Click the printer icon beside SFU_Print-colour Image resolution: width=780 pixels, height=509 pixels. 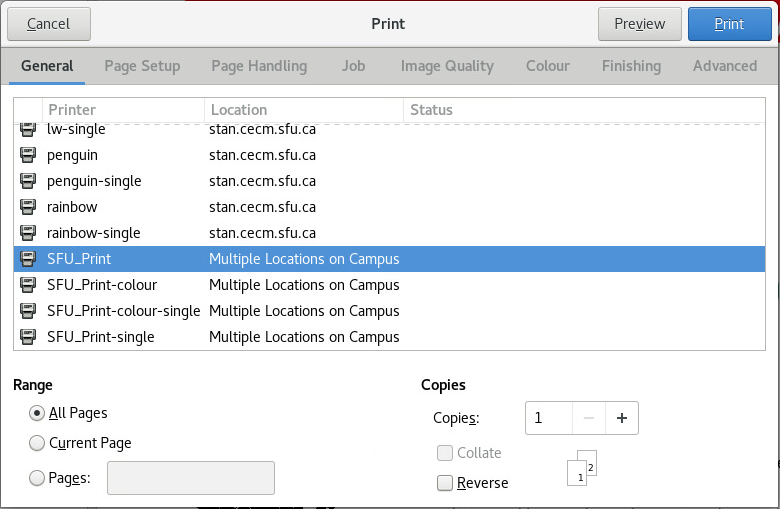pos(28,285)
